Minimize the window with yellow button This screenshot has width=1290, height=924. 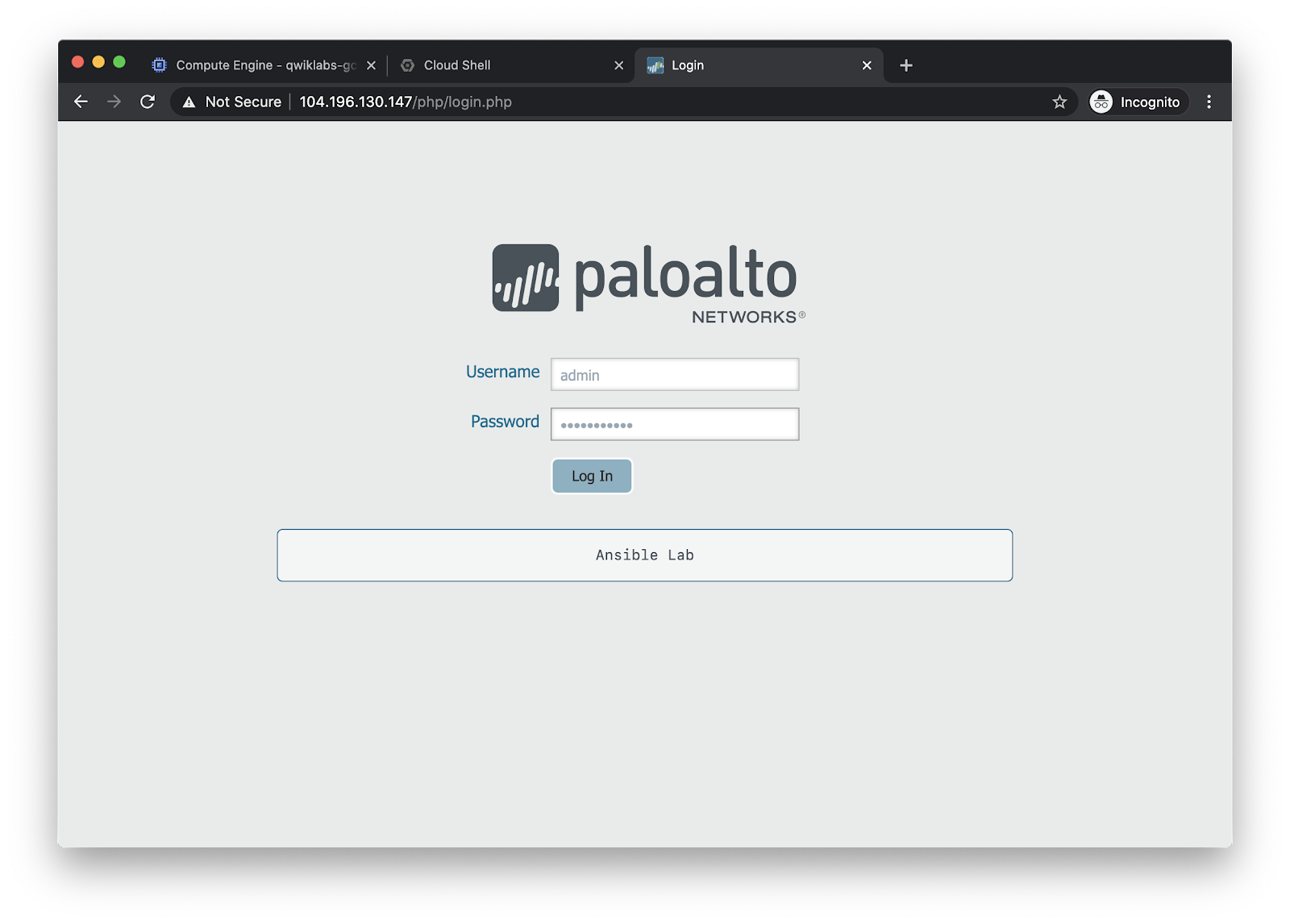[98, 62]
